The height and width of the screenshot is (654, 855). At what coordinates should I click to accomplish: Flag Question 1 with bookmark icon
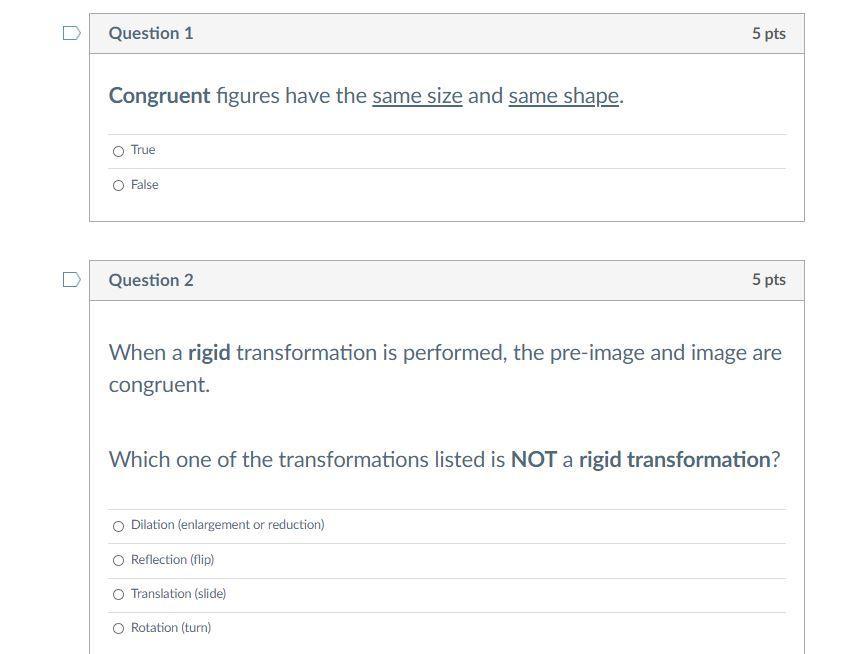click(71, 33)
